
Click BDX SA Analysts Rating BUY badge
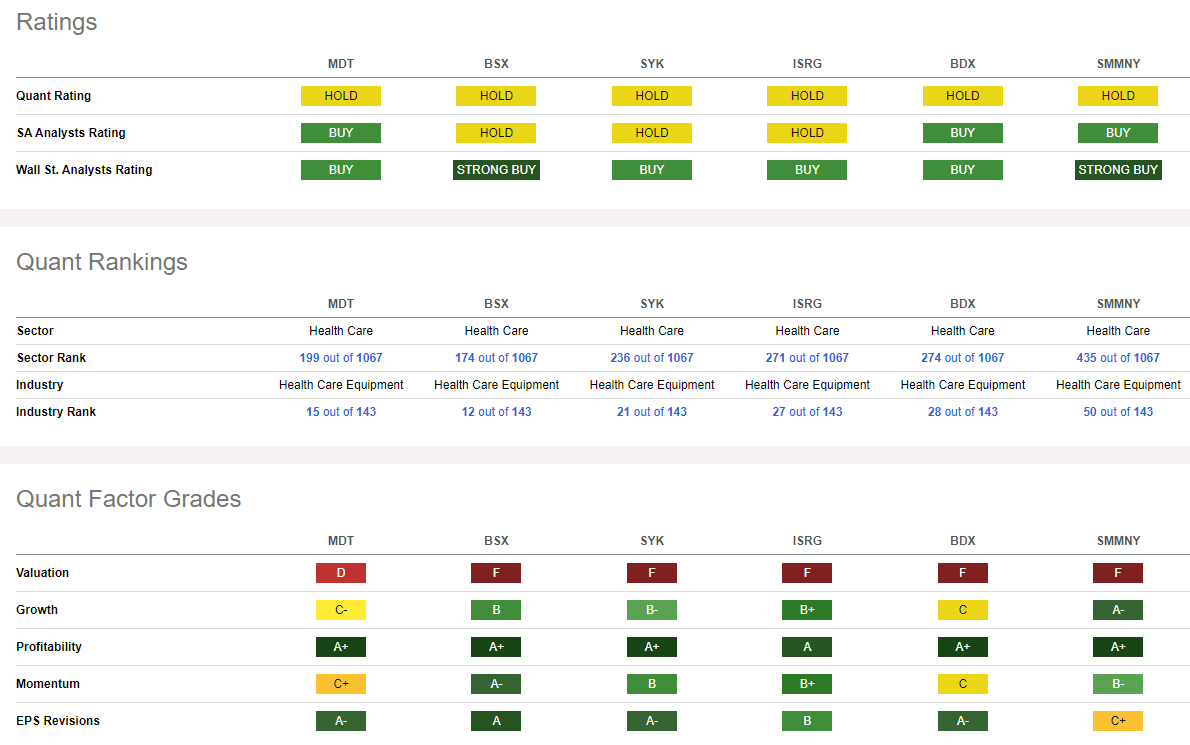pos(962,133)
